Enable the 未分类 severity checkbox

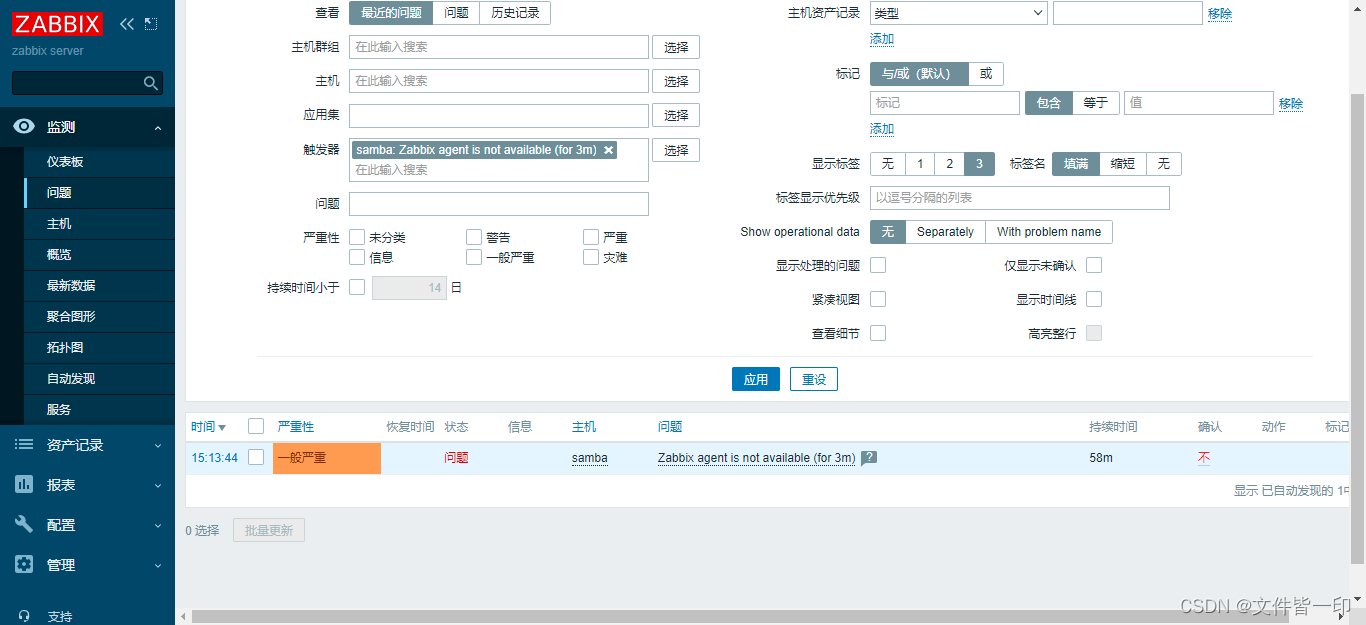(x=357, y=237)
